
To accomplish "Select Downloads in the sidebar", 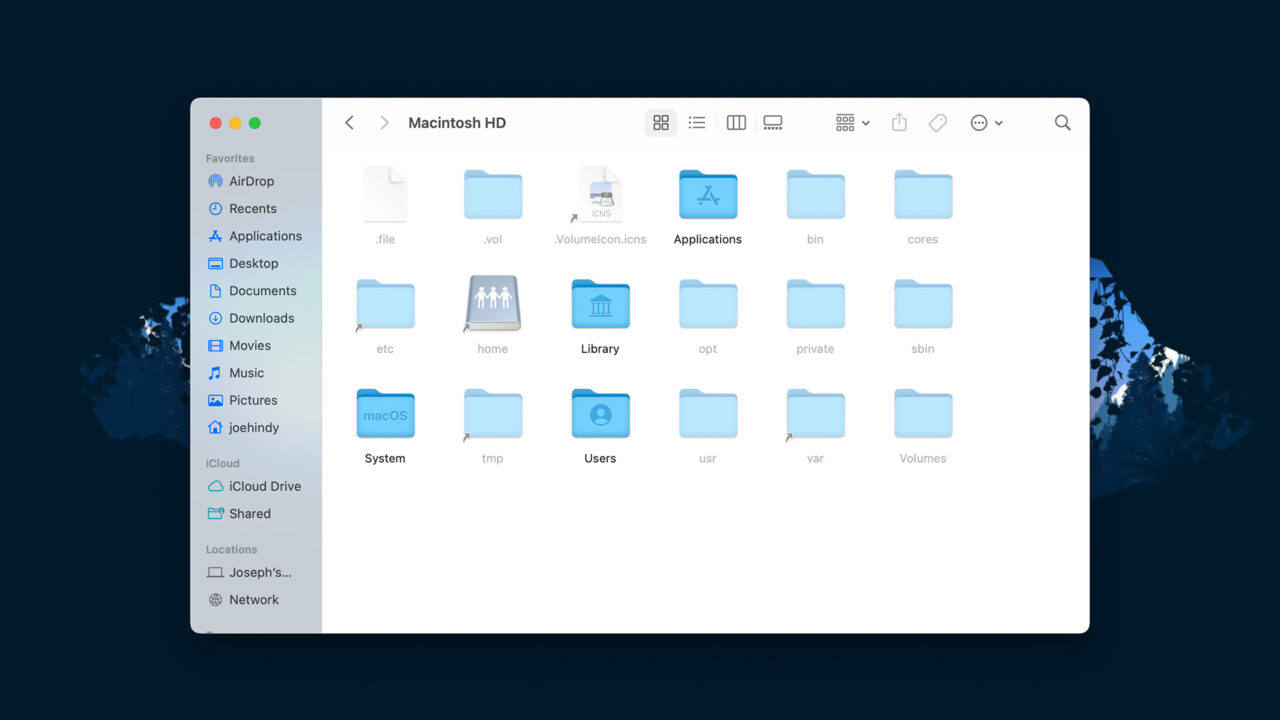I will pyautogui.click(x=261, y=318).
